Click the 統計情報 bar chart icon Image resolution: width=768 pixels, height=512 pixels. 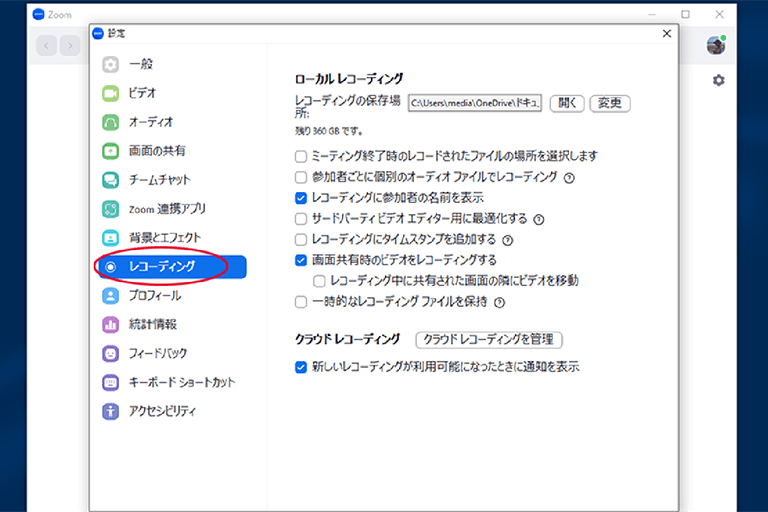point(111,325)
